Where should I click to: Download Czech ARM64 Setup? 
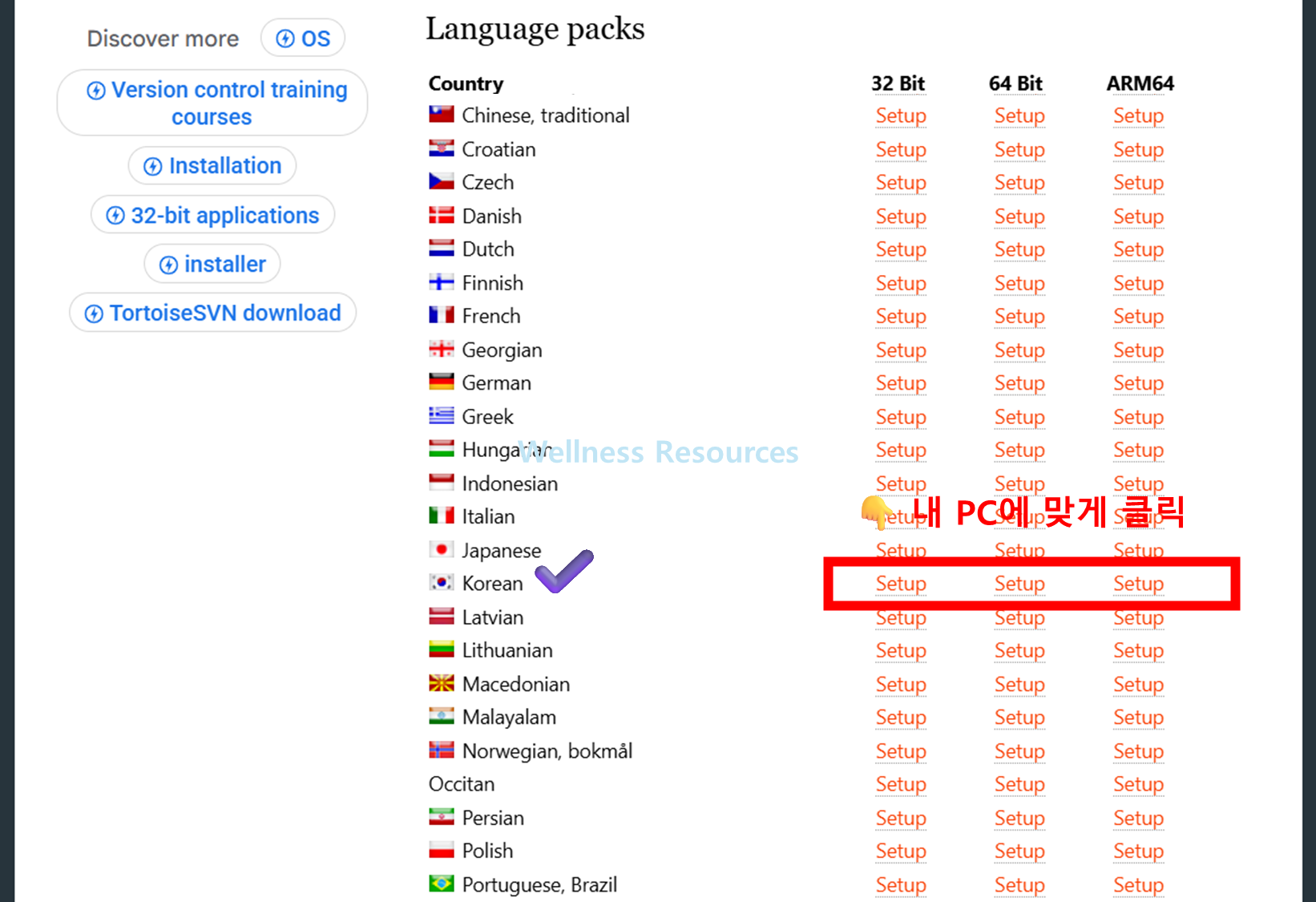1138,182
